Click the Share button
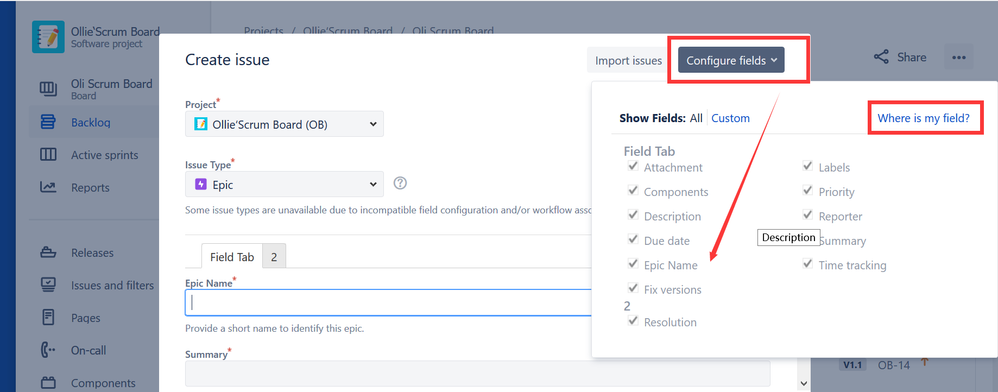This screenshot has width=998, height=392. (900, 57)
